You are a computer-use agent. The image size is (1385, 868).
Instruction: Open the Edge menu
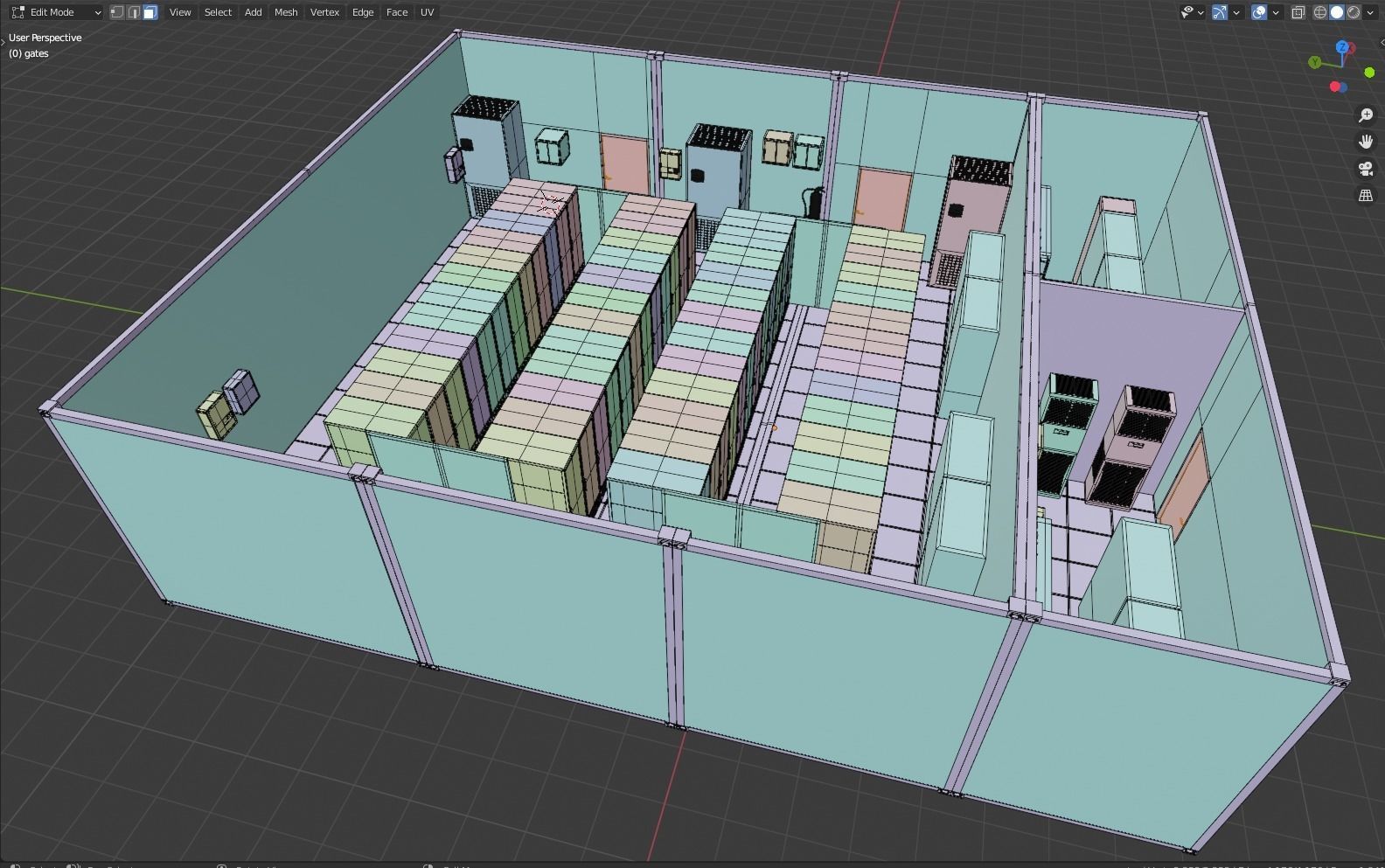(x=363, y=12)
